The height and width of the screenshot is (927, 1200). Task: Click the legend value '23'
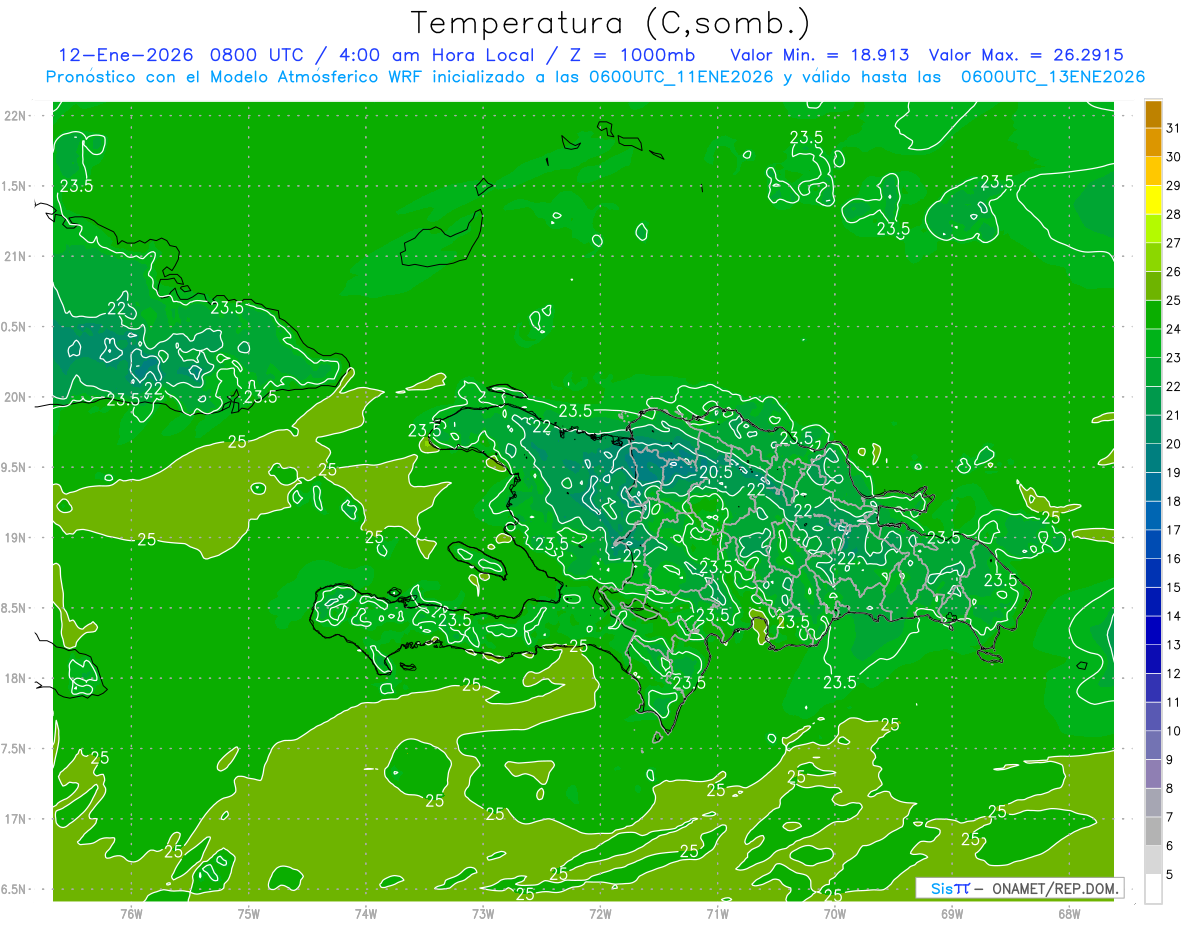tap(1174, 357)
